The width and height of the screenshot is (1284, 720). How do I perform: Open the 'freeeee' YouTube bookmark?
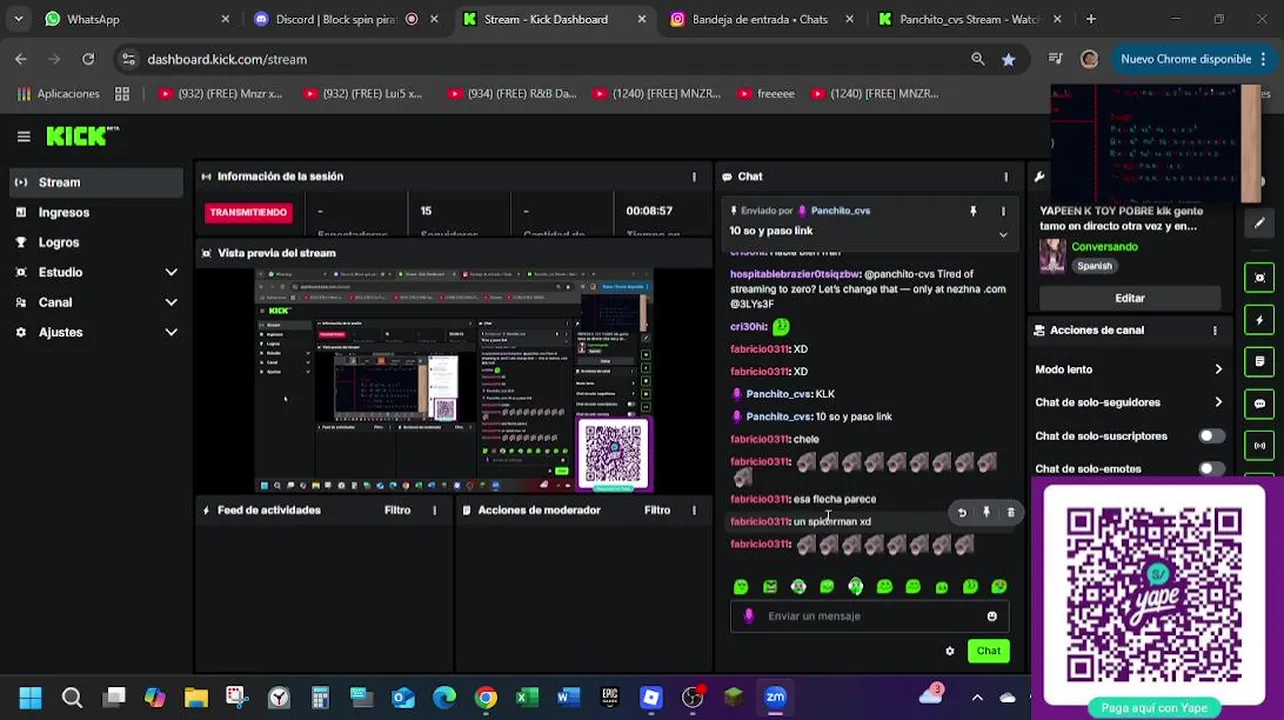coord(766,94)
